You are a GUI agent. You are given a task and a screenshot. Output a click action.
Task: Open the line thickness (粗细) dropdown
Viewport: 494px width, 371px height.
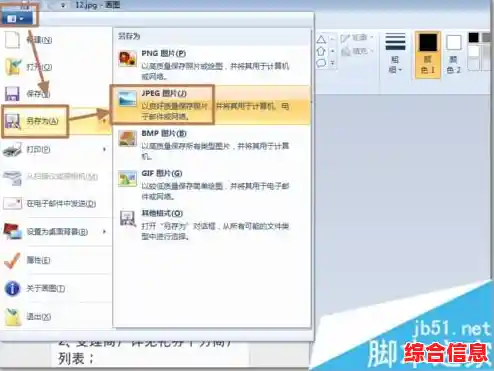[395, 53]
